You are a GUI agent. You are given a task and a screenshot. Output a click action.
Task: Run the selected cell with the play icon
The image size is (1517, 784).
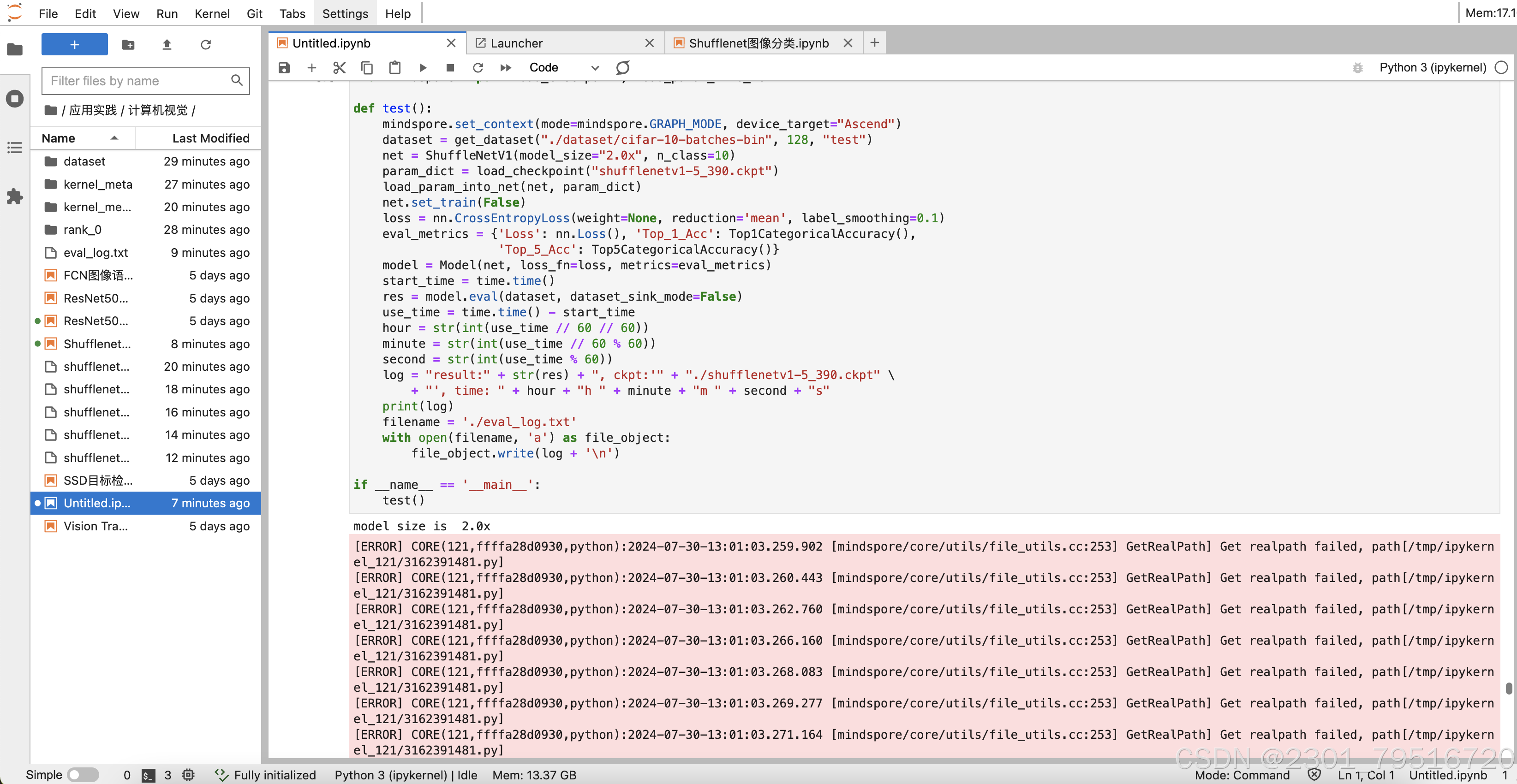pyautogui.click(x=423, y=68)
